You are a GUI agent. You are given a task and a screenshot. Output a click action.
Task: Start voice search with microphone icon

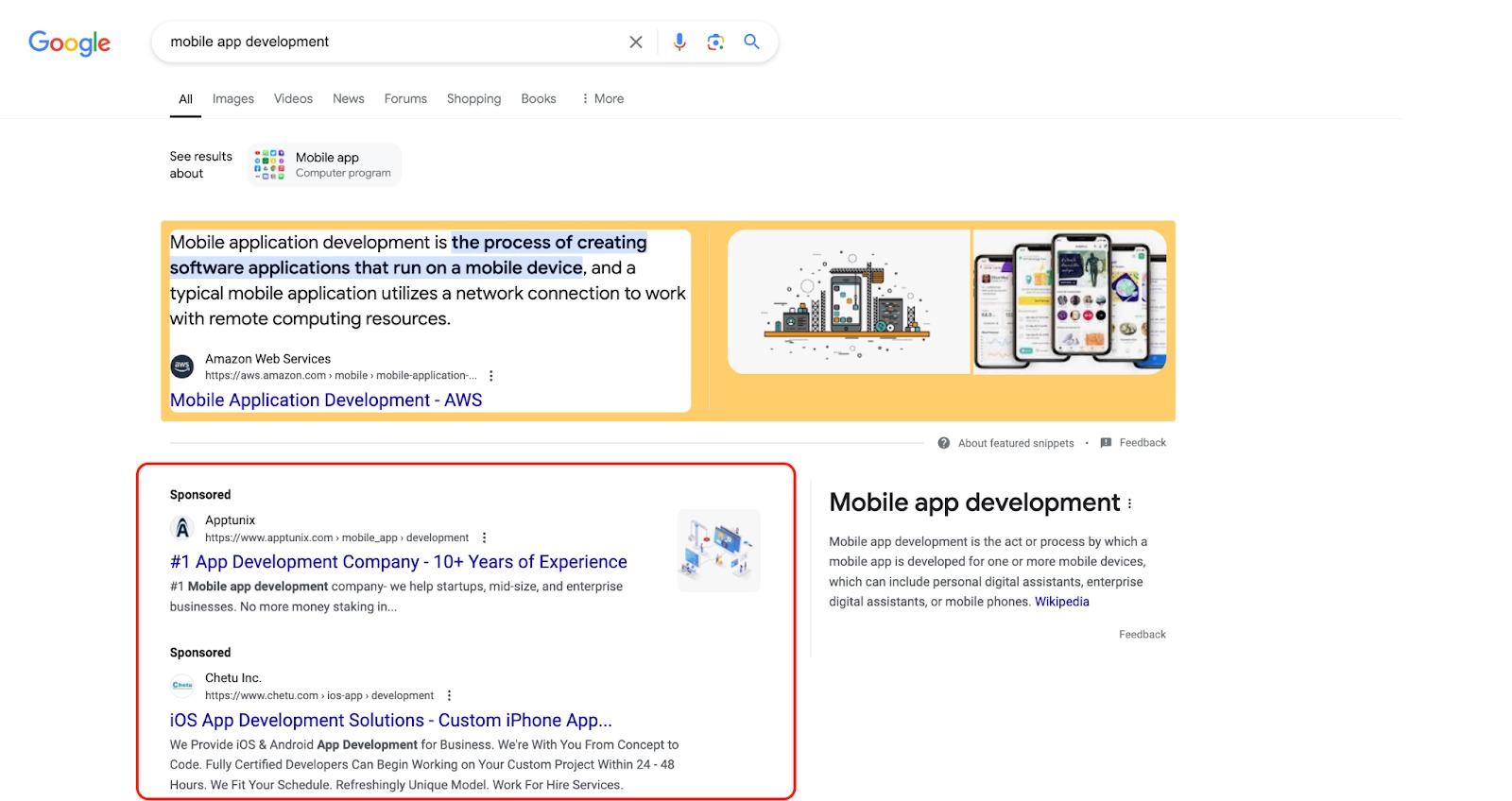[679, 42]
